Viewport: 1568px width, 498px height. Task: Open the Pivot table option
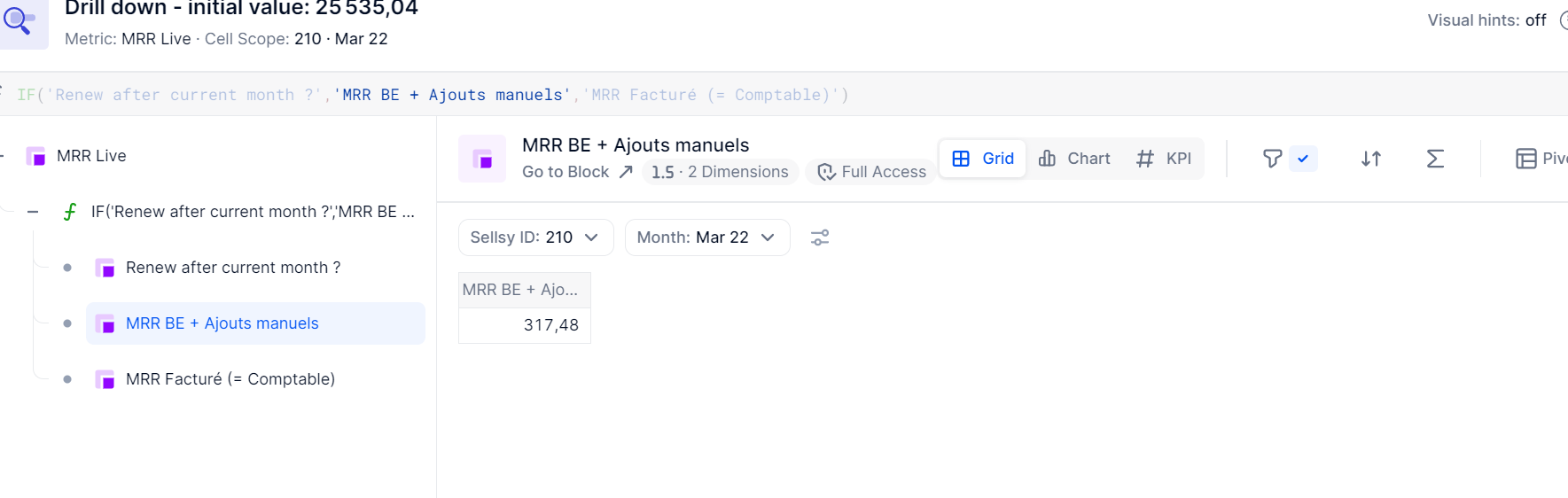pyautogui.click(x=1541, y=159)
